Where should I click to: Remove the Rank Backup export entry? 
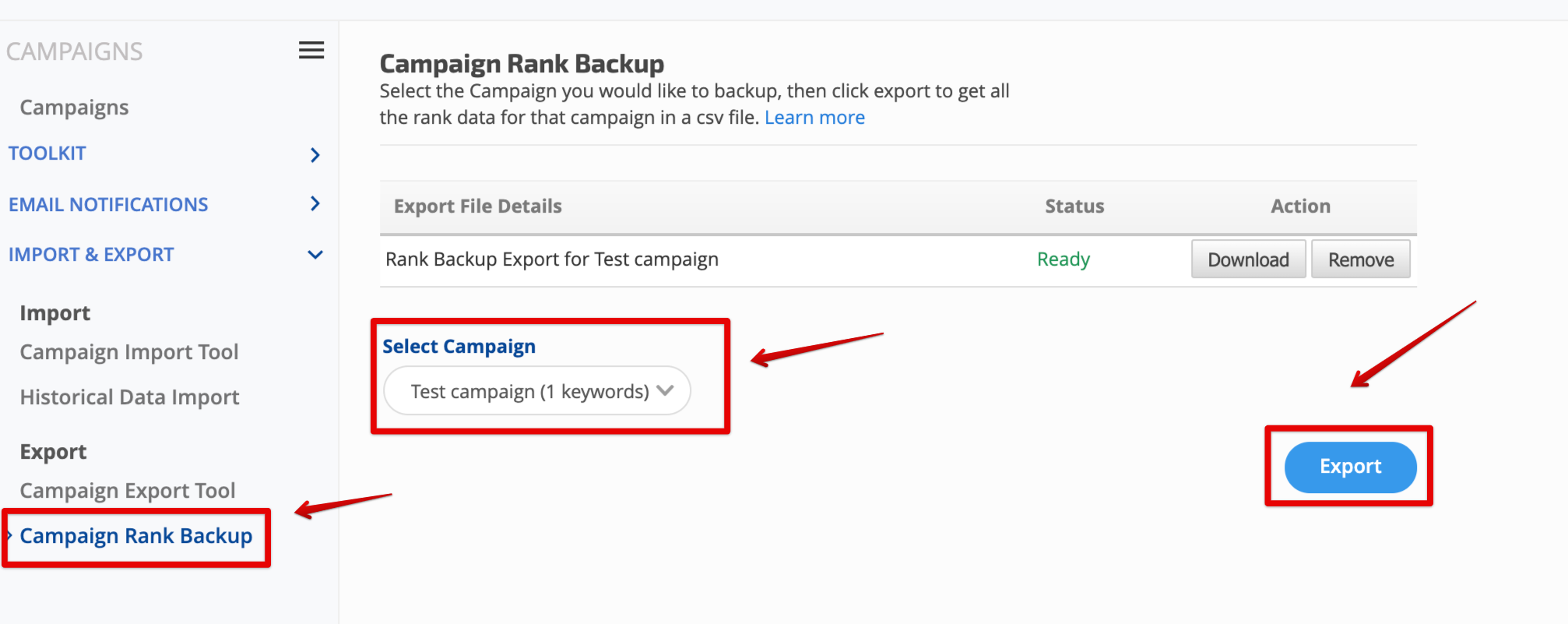click(1360, 259)
